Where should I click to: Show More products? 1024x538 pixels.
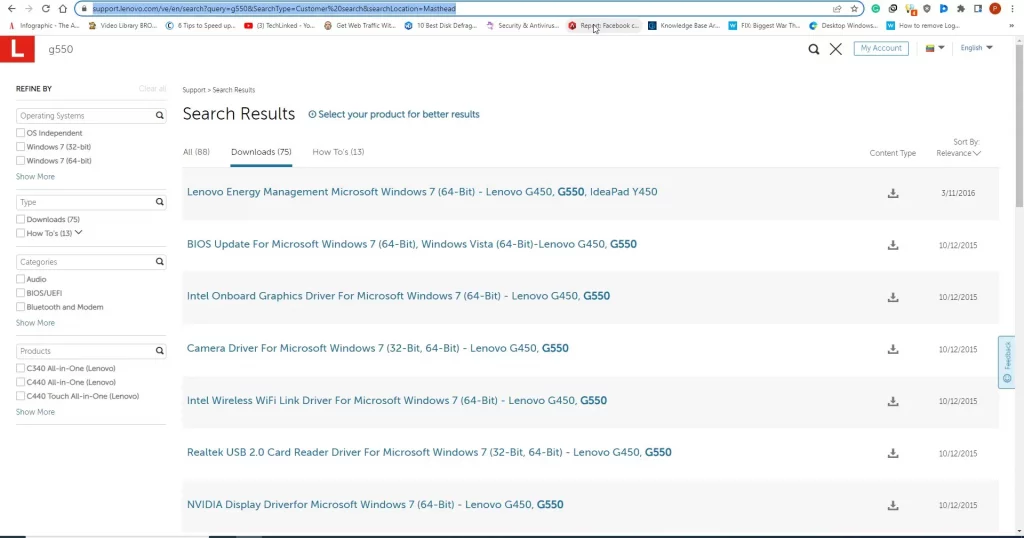(35, 412)
